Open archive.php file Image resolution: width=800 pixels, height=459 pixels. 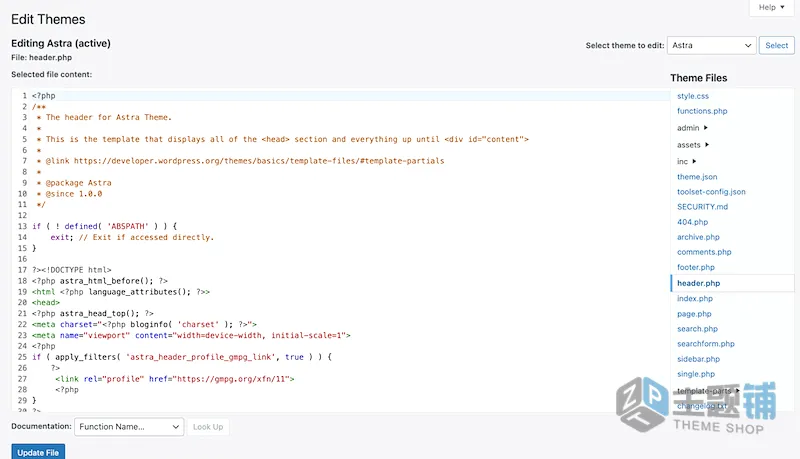(x=698, y=237)
